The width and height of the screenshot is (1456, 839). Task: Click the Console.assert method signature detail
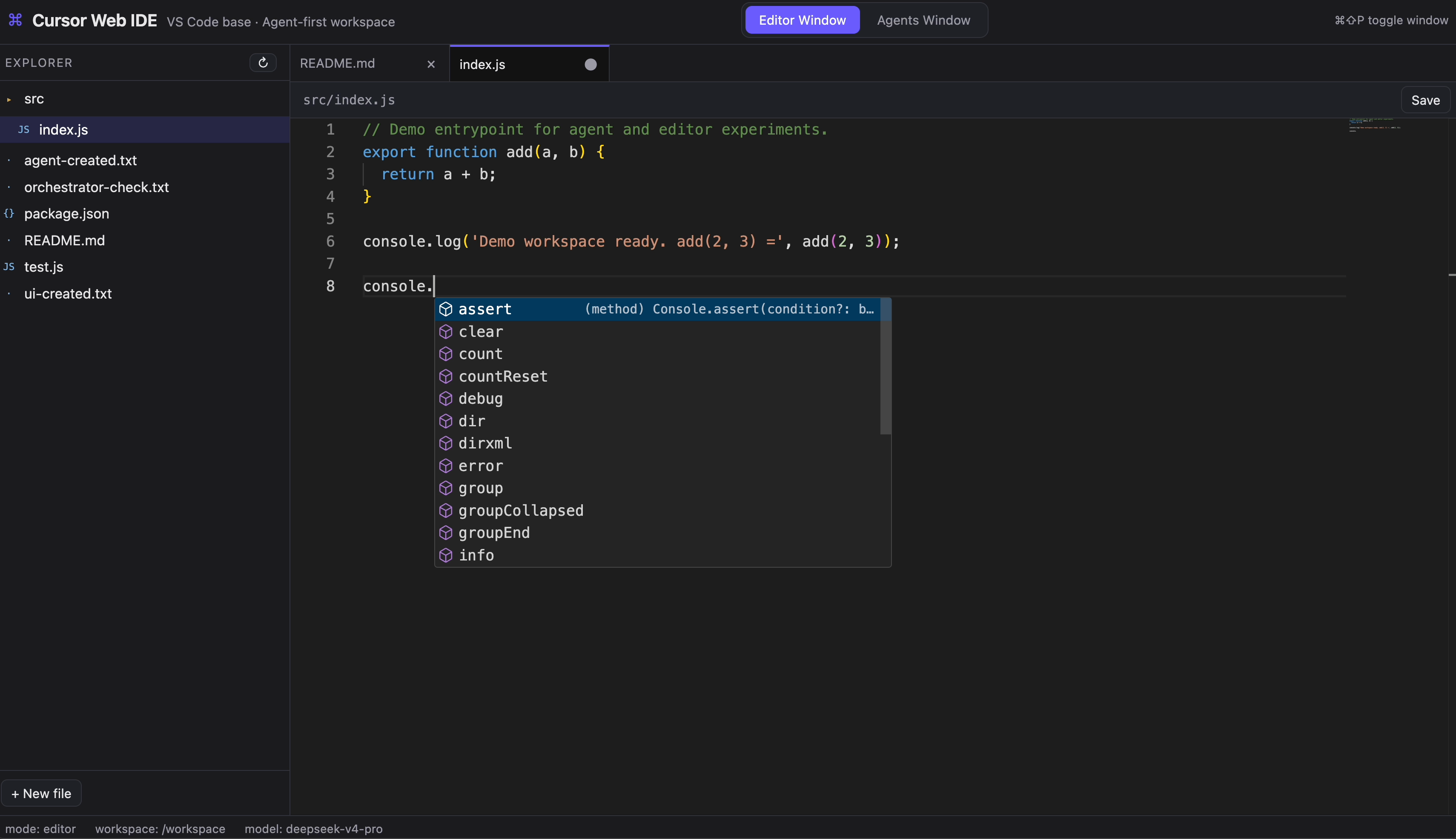(729, 310)
